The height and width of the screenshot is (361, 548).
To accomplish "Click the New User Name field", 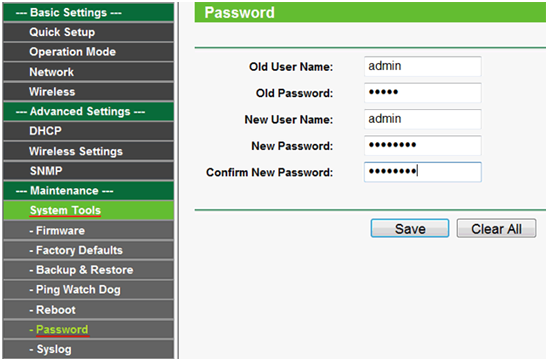I will click(423, 119).
